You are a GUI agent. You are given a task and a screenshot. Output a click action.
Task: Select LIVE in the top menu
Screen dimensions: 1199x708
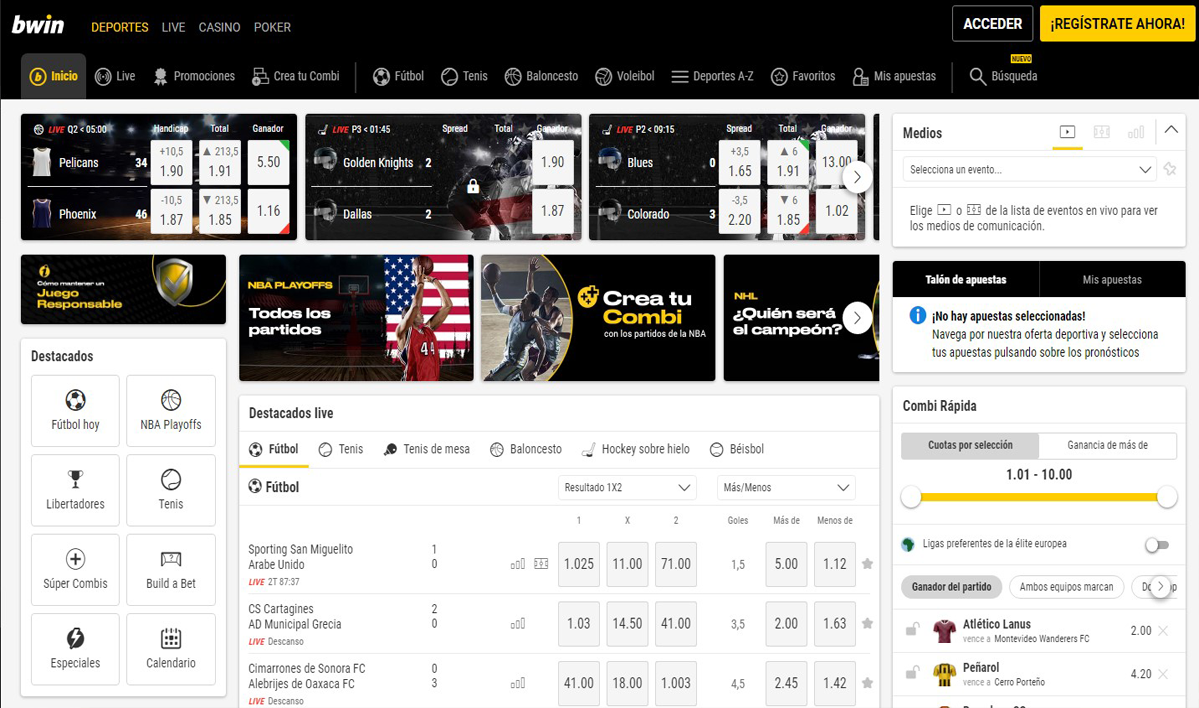coord(173,27)
